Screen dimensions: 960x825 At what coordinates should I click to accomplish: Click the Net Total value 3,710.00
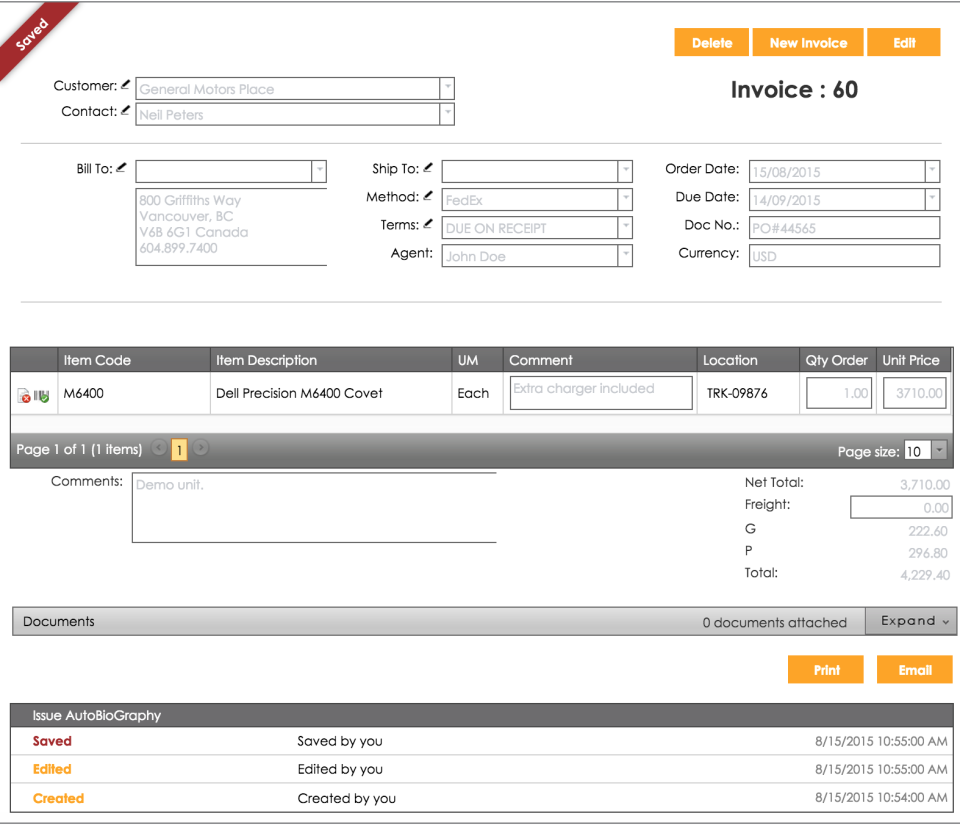click(x=925, y=485)
